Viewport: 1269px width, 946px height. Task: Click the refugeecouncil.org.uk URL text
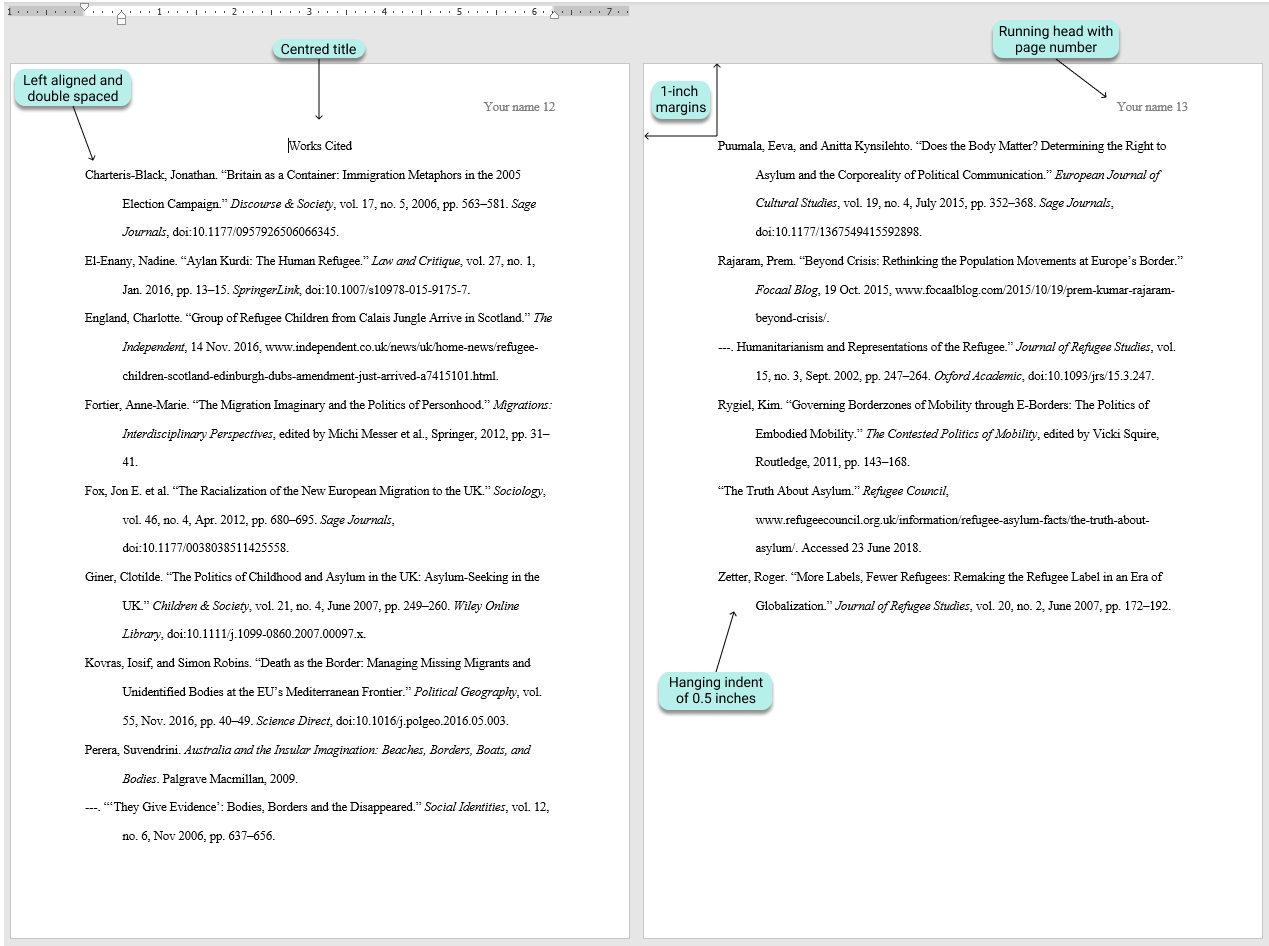(x=951, y=520)
